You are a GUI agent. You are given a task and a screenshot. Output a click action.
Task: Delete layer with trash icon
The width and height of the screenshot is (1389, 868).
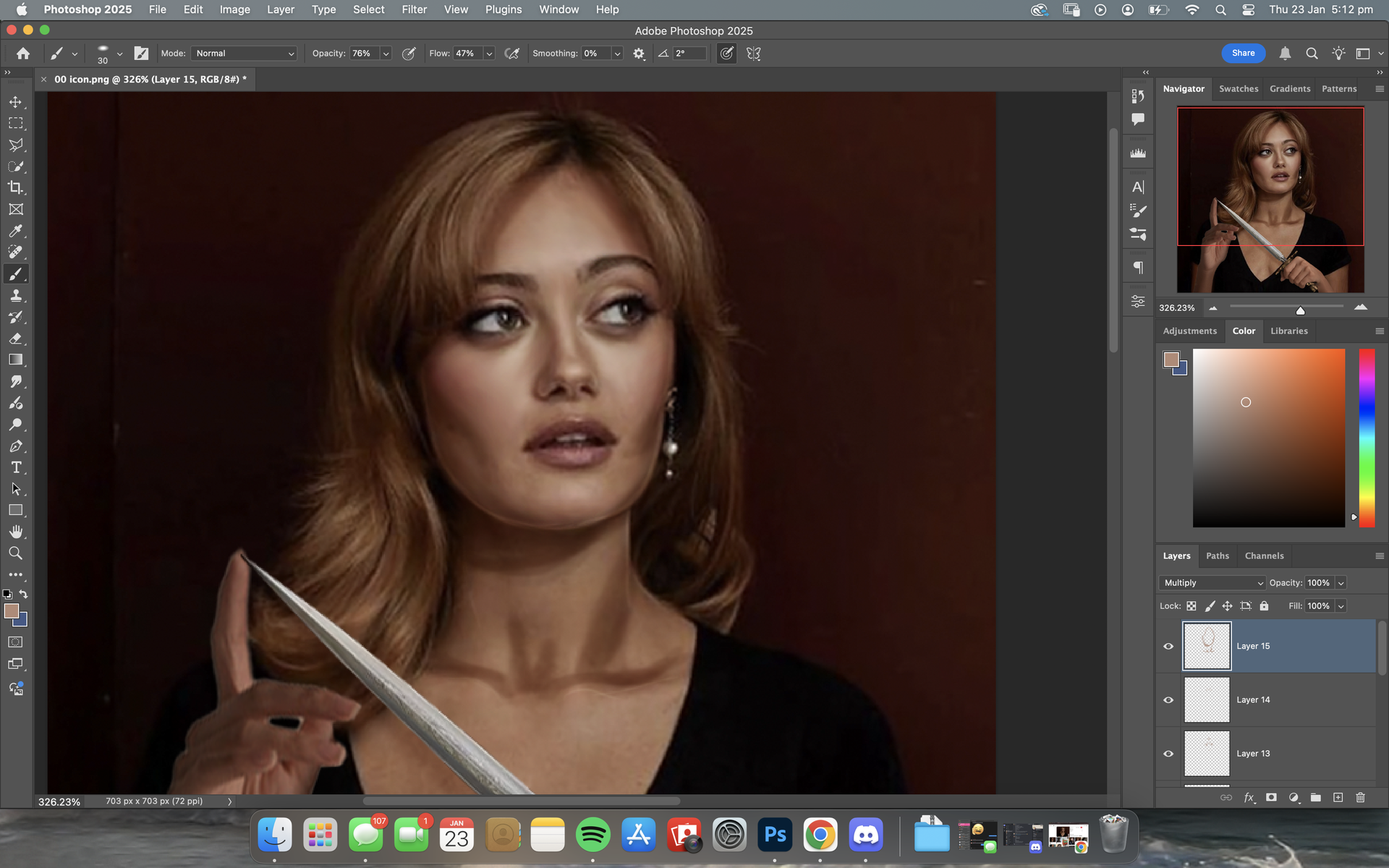(1360, 797)
